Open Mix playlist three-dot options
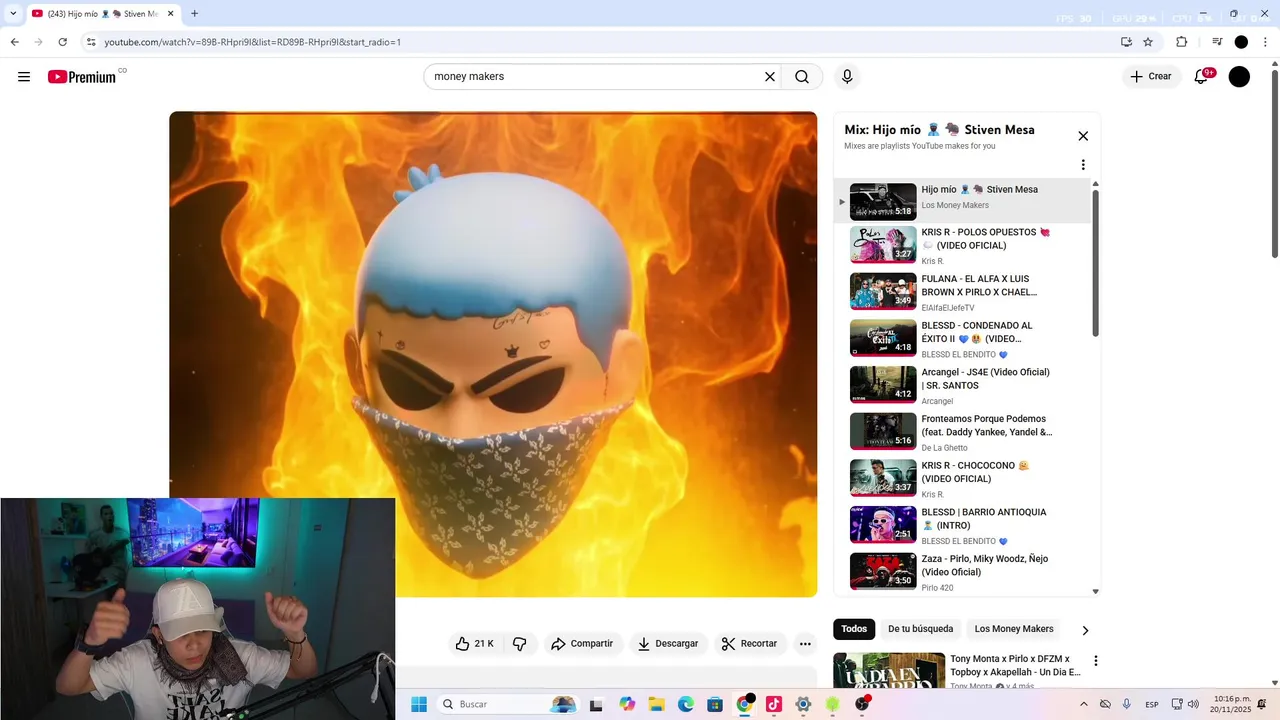Viewport: 1280px width, 720px height. [x=1082, y=165]
